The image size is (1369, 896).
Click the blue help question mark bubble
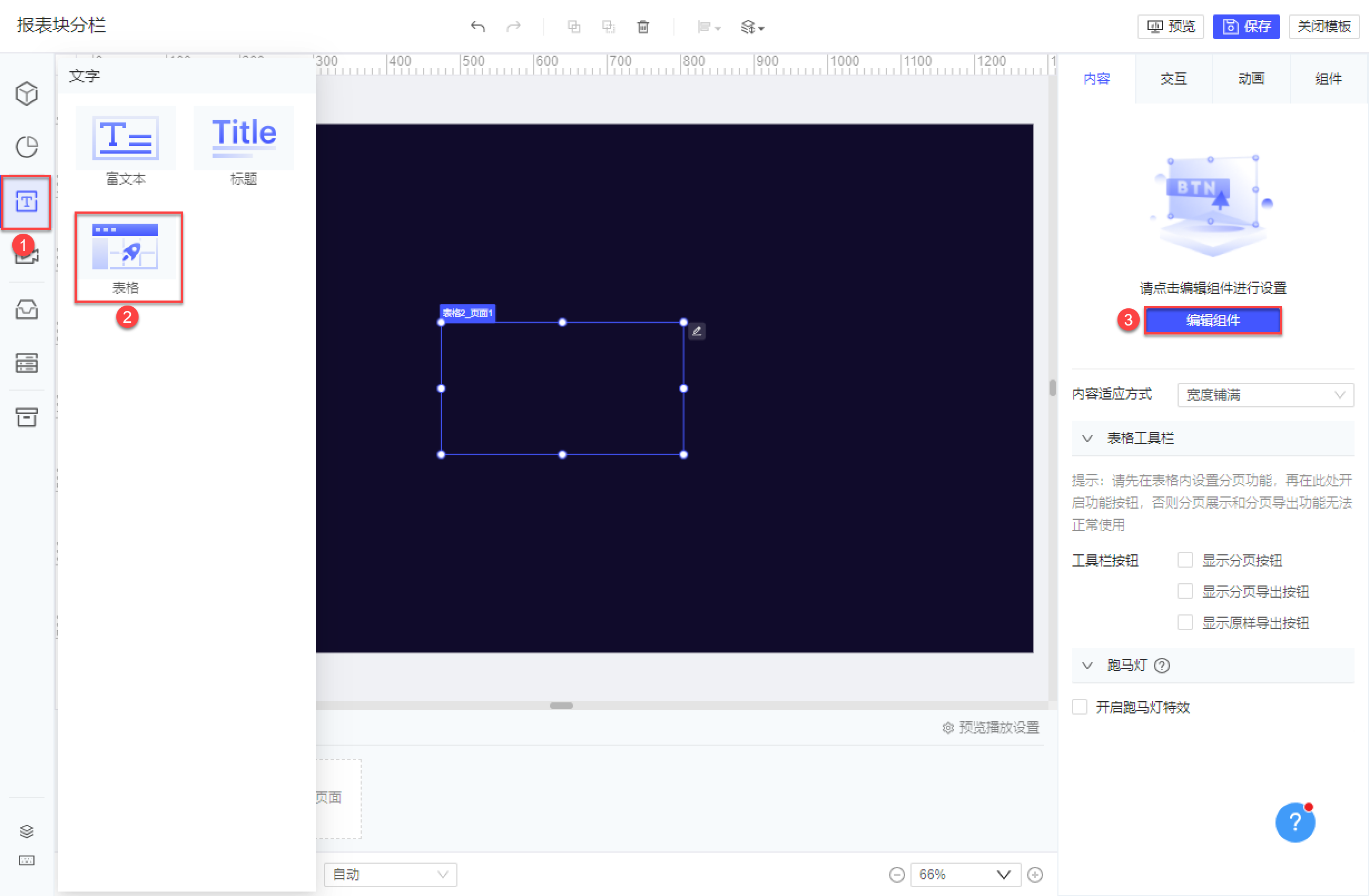pos(1294,823)
